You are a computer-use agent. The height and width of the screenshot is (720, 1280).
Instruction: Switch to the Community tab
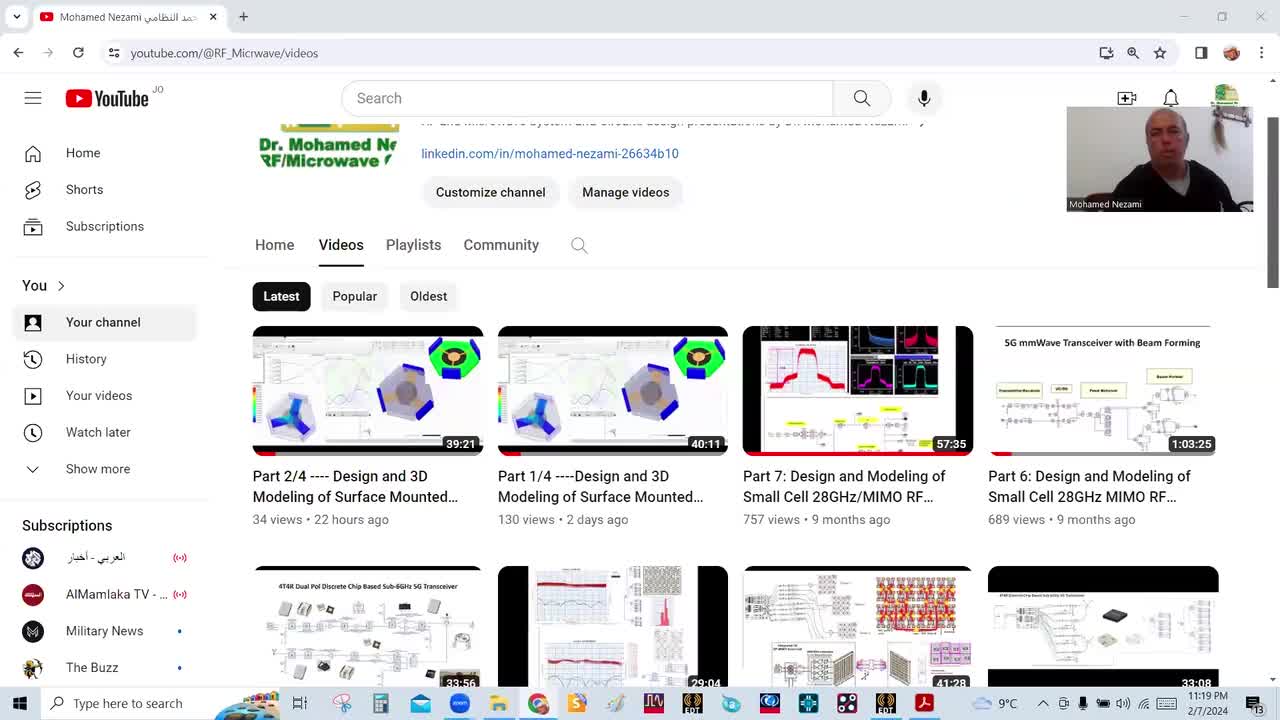[501, 245]
